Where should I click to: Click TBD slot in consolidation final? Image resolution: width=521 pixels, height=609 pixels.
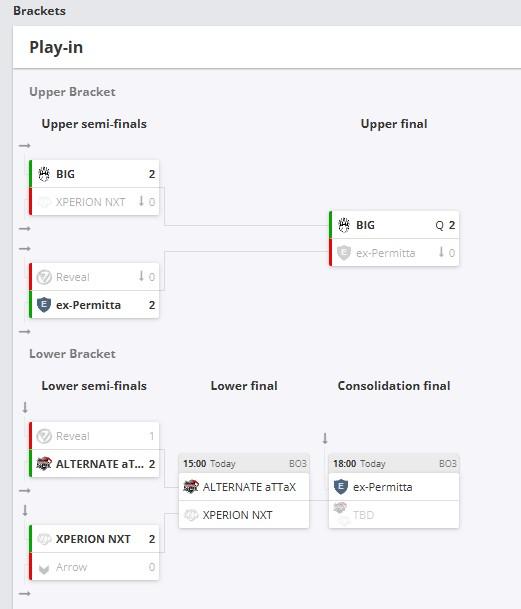tap(394, 515)
